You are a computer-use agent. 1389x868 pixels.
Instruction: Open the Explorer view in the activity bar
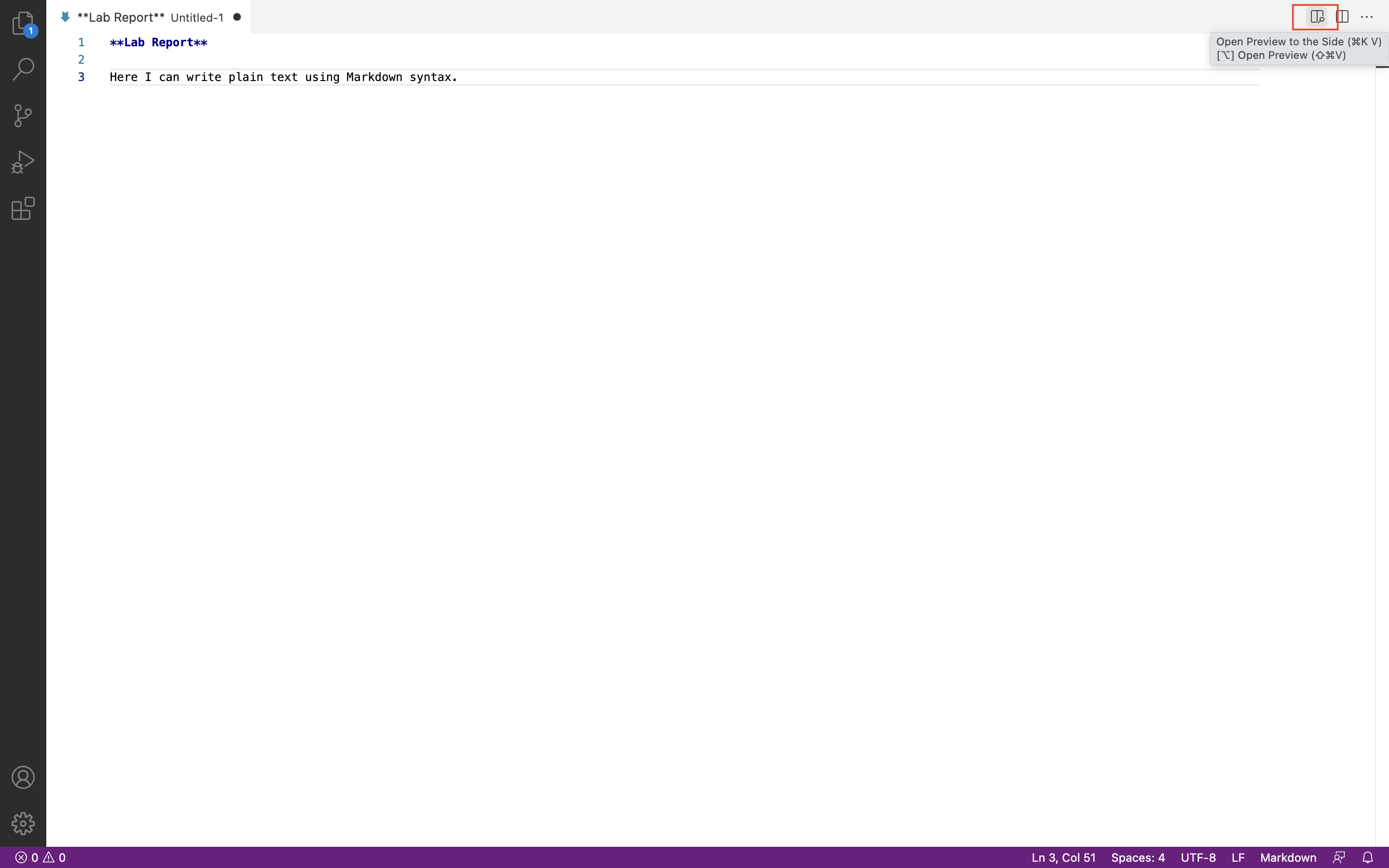(x=23, y=24)
